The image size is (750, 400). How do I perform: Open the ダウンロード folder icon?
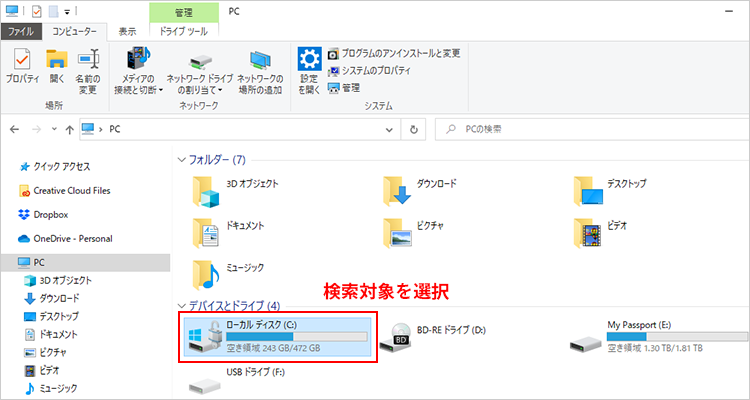[398, 190]
